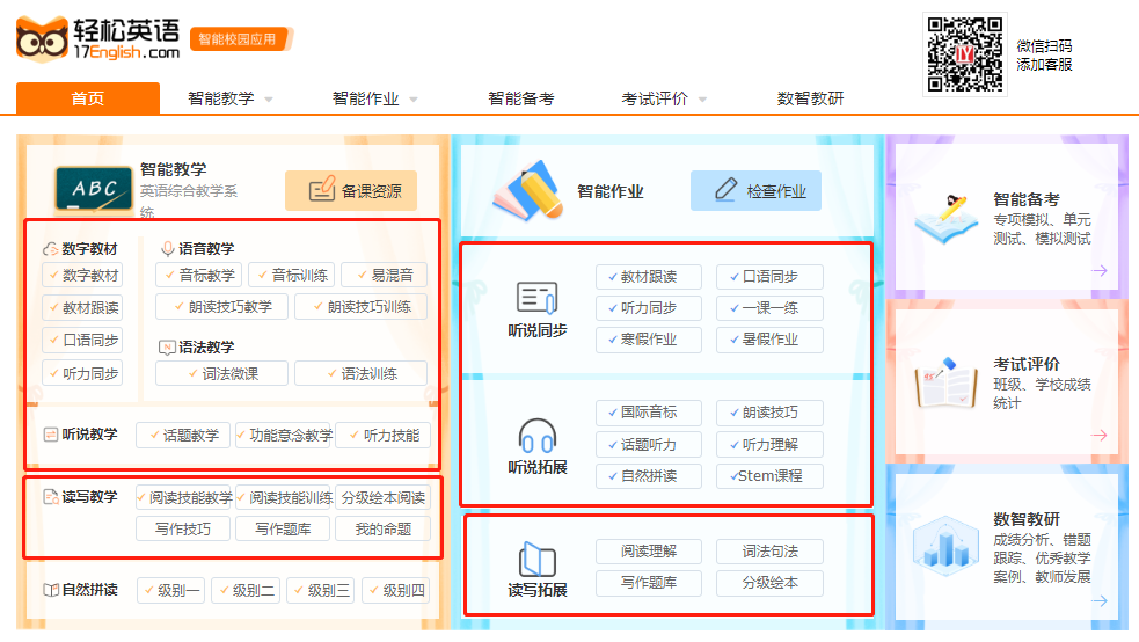Toggle the 音标训练 option
This screenshot has height=642, width=1139.
pos(291,275)
